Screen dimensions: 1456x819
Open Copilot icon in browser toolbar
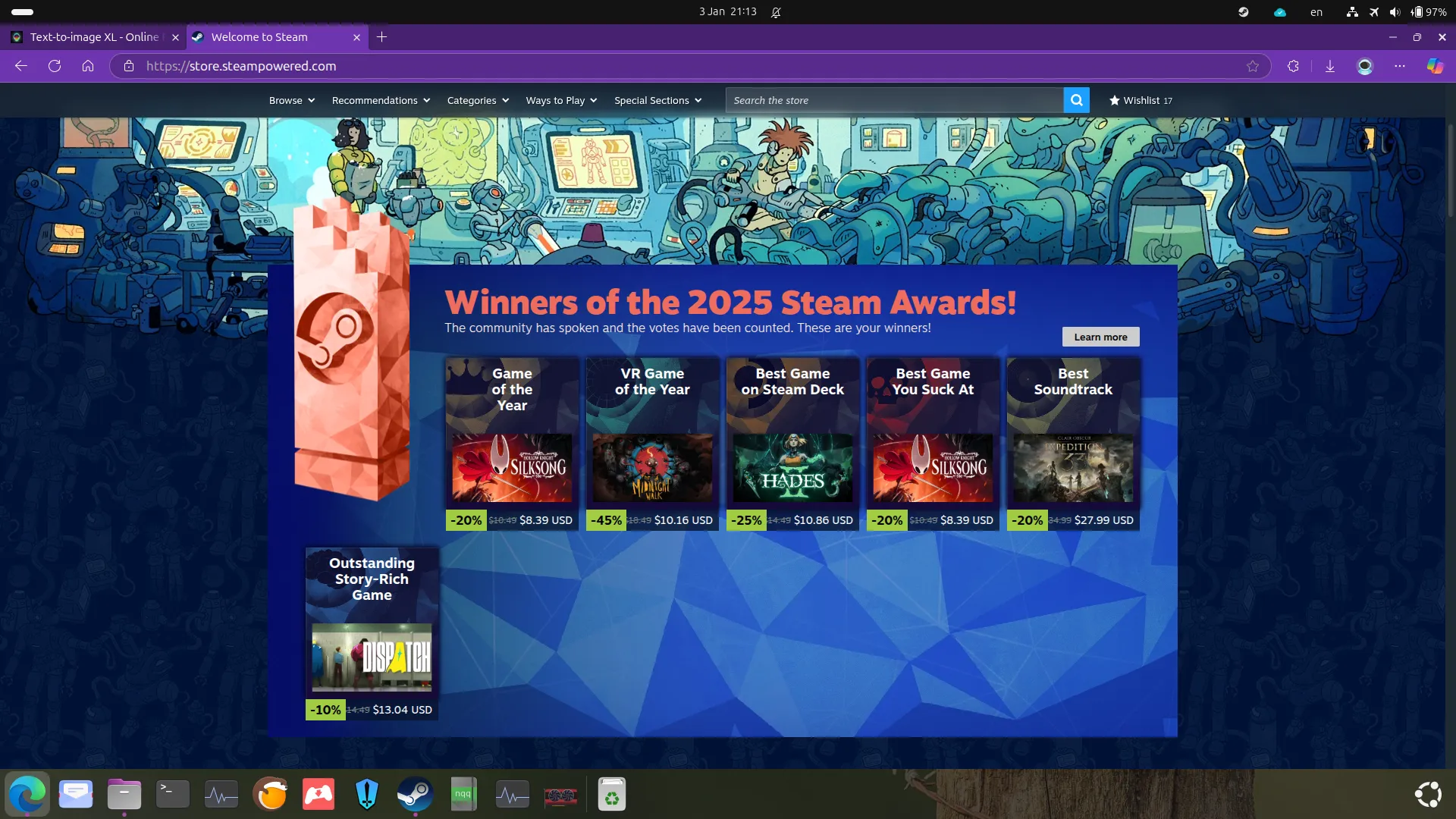[1435, 66]
